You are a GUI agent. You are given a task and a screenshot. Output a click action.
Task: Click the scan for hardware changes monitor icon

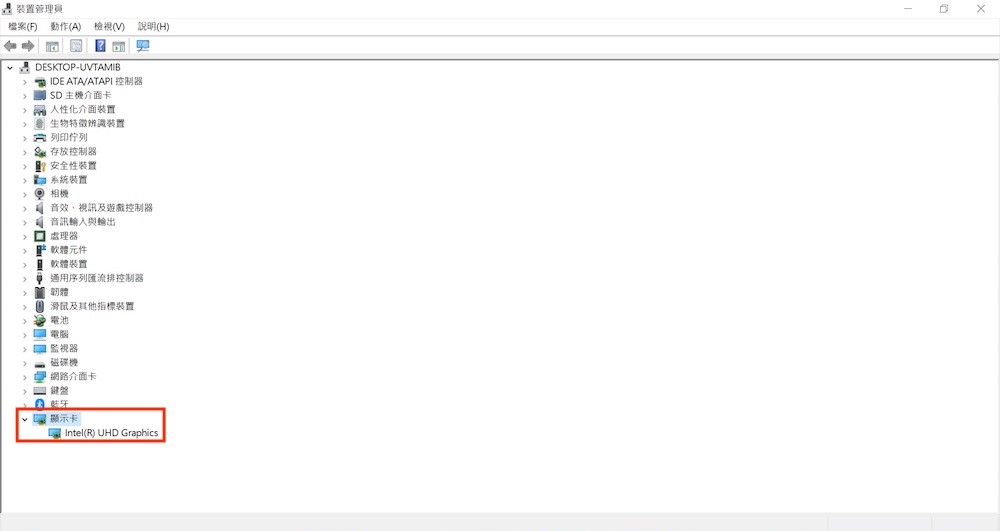tap(143, 46)
